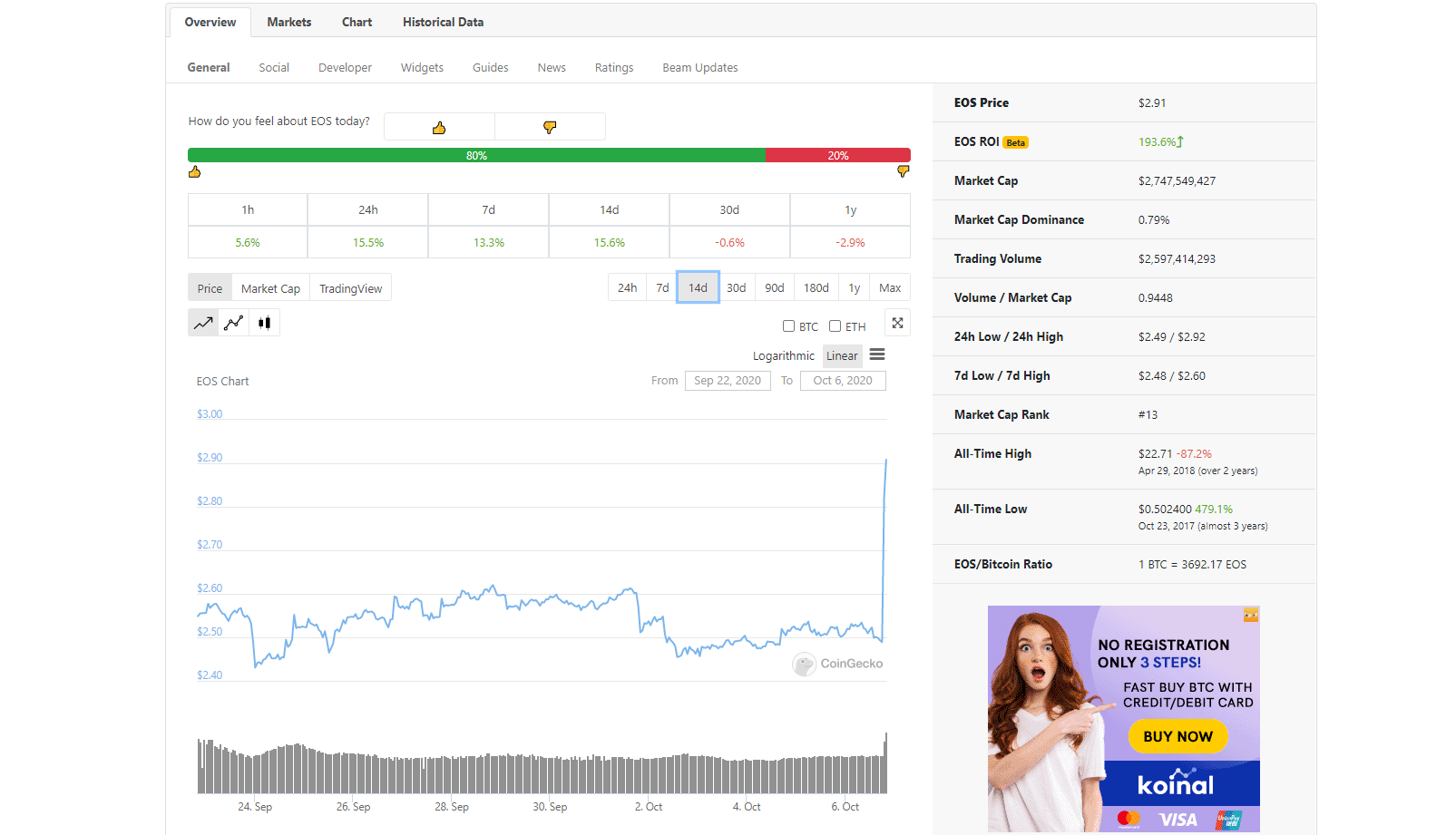Open the Chart tab
The height and width of the screenshot is (835, 1456).
[357, 22]
